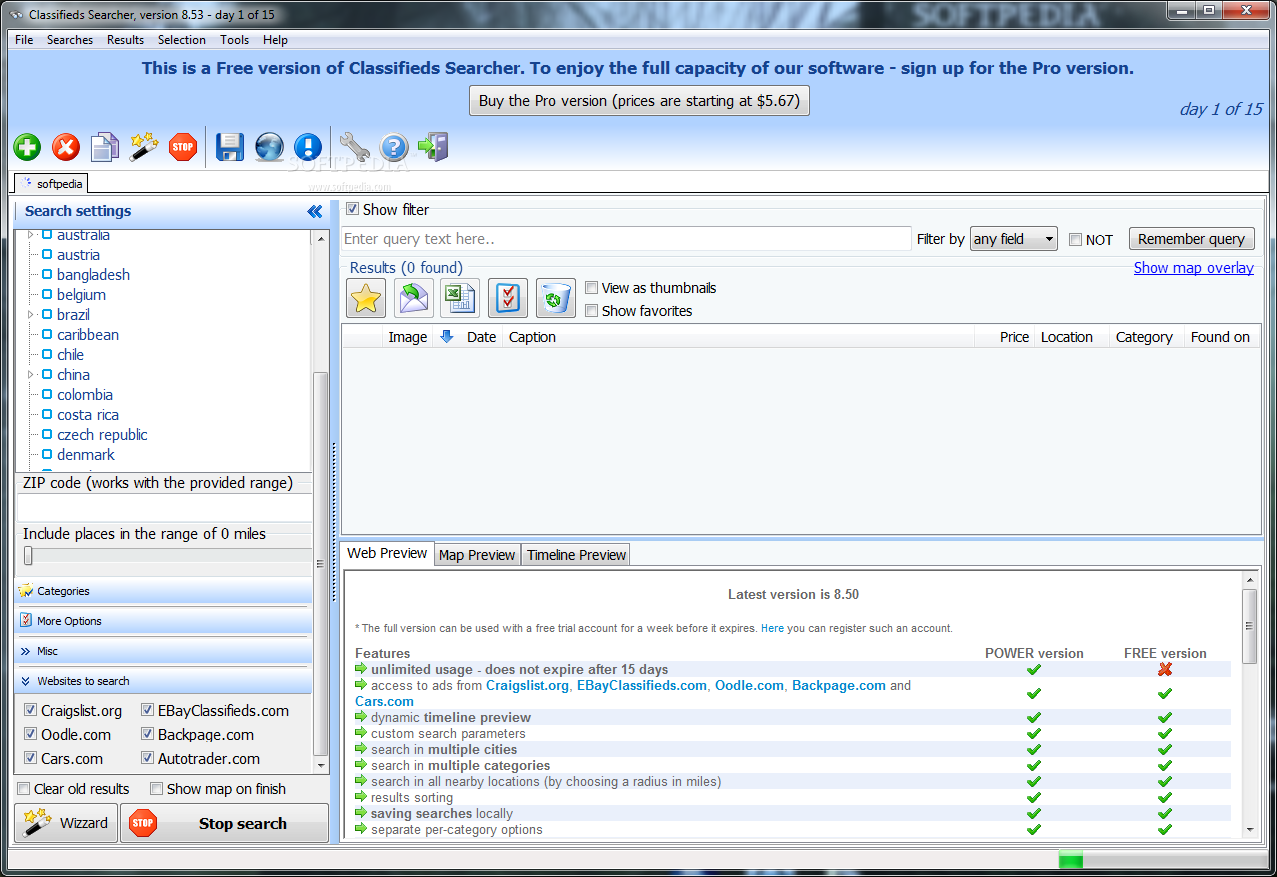The image size is (1277, 877).
Task: Click the ZIP code input field
Action: [x=165, y=508]
